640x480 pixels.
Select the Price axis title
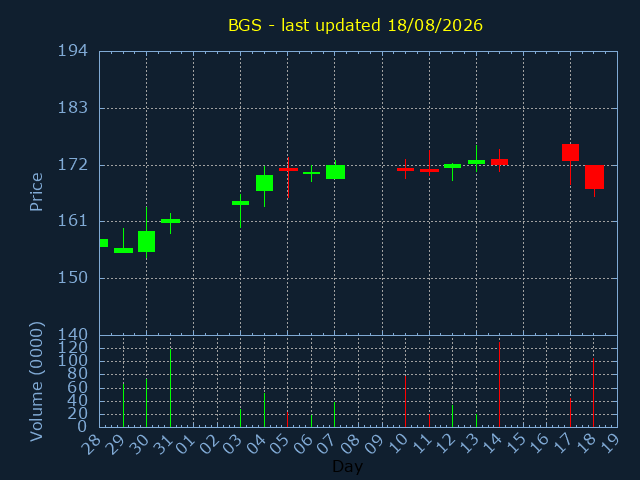click(x=36, y=192)
